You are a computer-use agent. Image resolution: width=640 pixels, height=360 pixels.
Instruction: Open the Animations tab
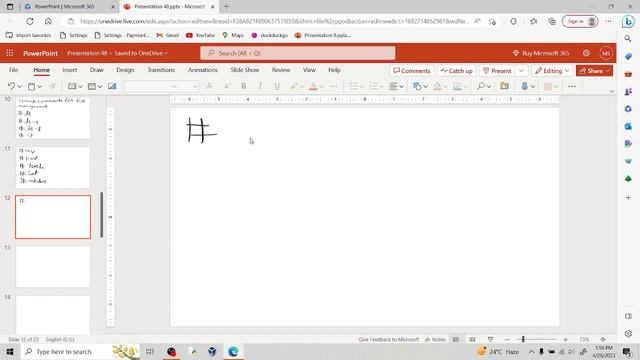pos(203,70)
